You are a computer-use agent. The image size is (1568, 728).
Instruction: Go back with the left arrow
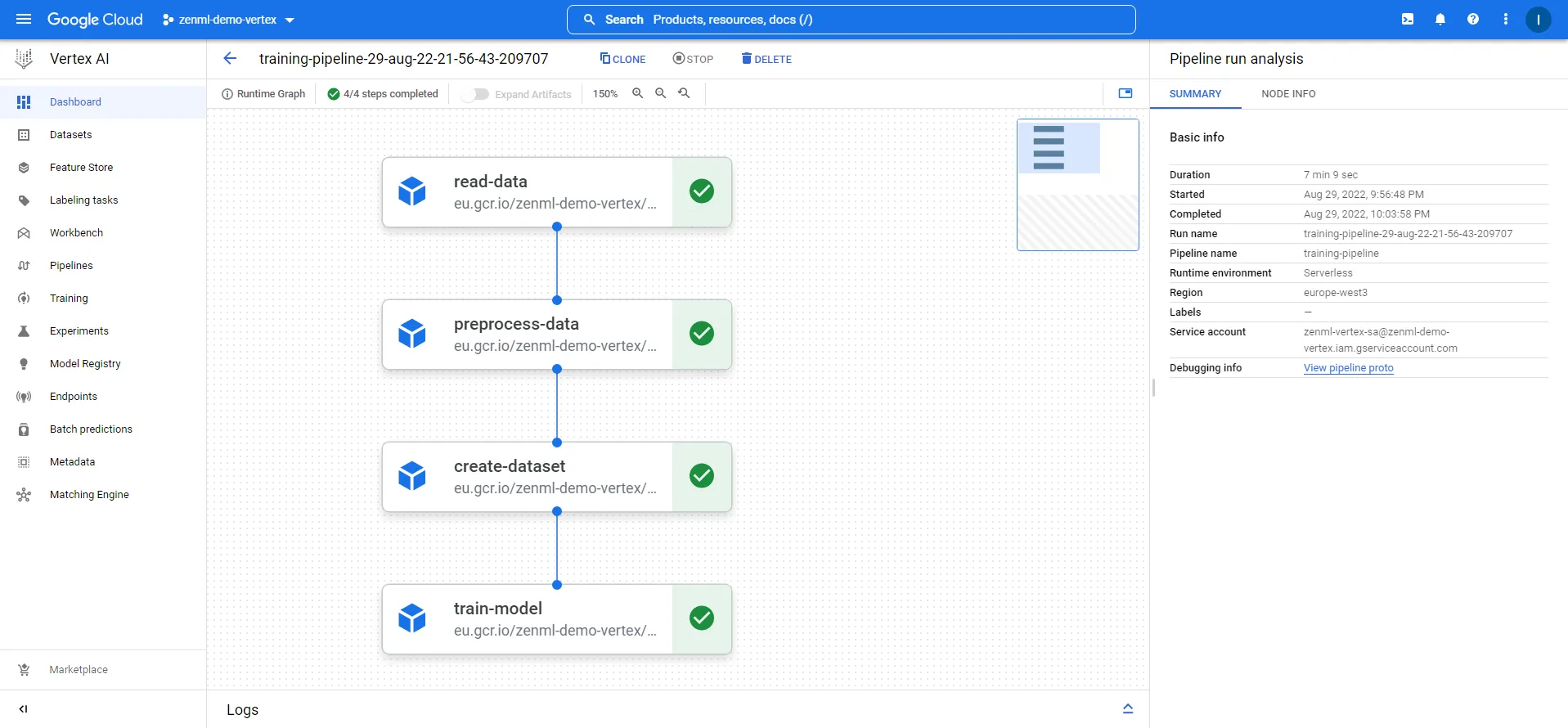click(230, 58)
